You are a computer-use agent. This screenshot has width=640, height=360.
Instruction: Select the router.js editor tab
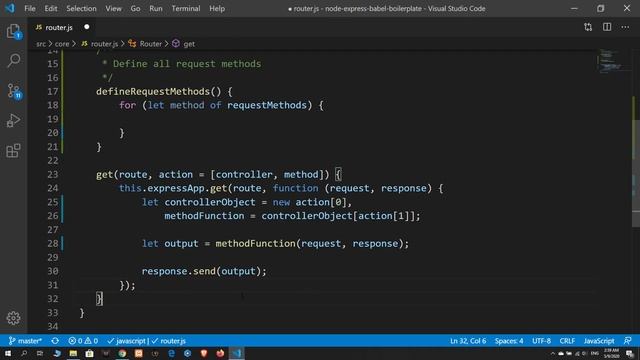pos(61,27)
